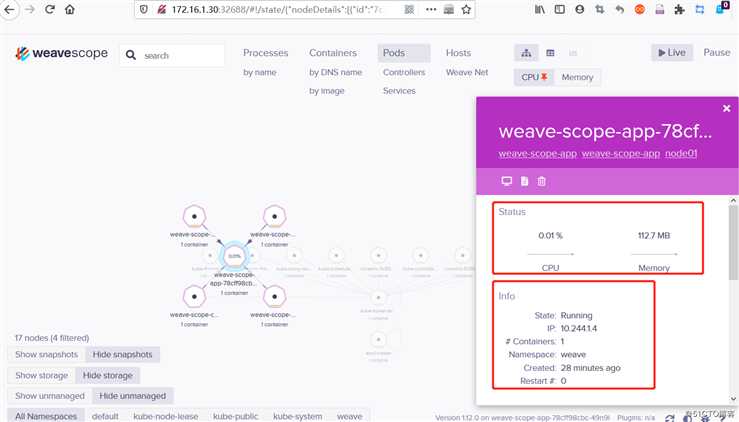
Task: Switch to graph view icon
Action: [x=526, y=53]
